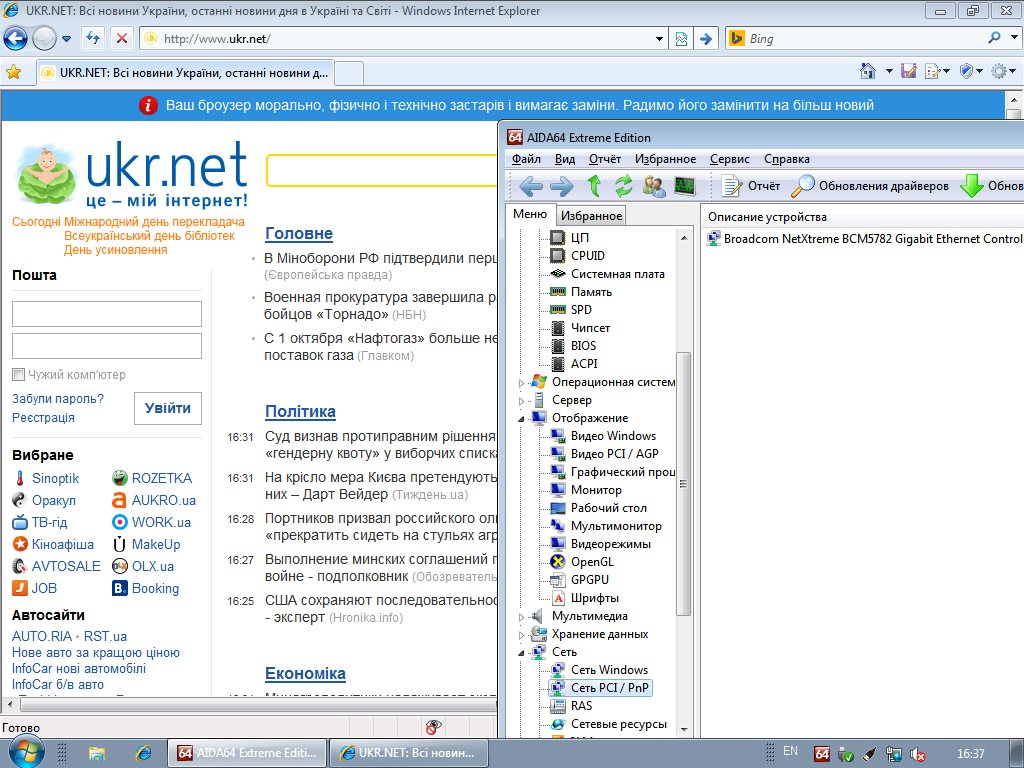Click the AIDA64 back navigation arrow
Screen dimensions: 1024x768
click(530, 186)
